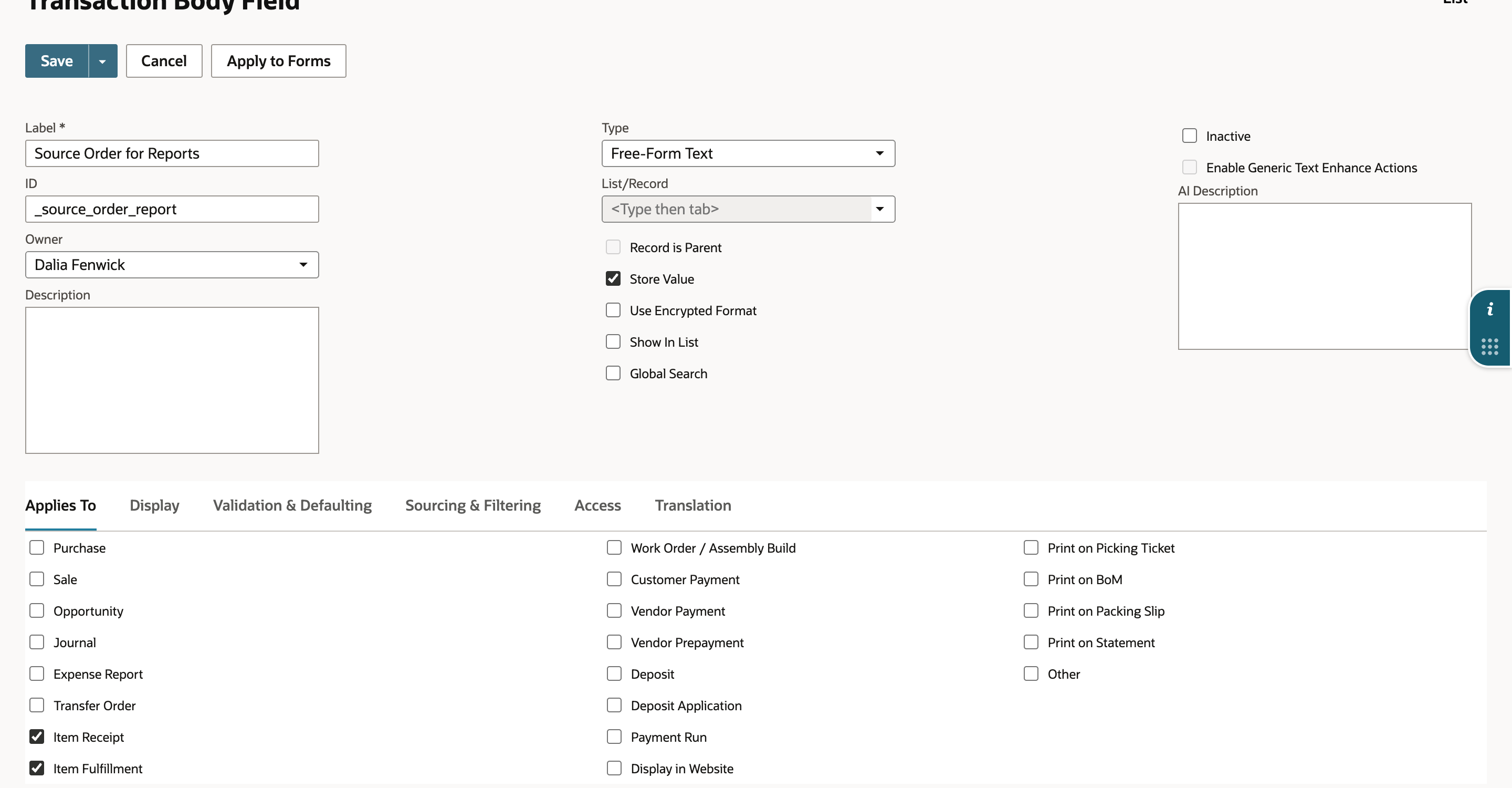Viewport: 1512px width, 788px height.
Task: Enable Transfer Order checkbox
Action: pos(37,705)
